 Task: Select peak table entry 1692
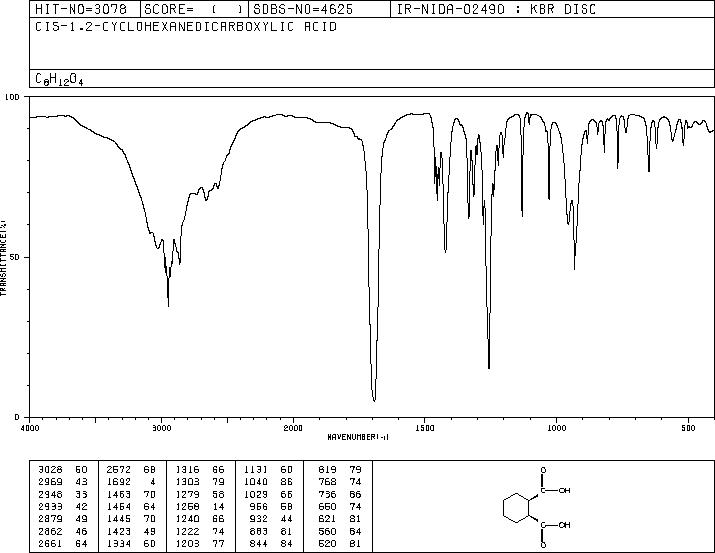[119, 482]
